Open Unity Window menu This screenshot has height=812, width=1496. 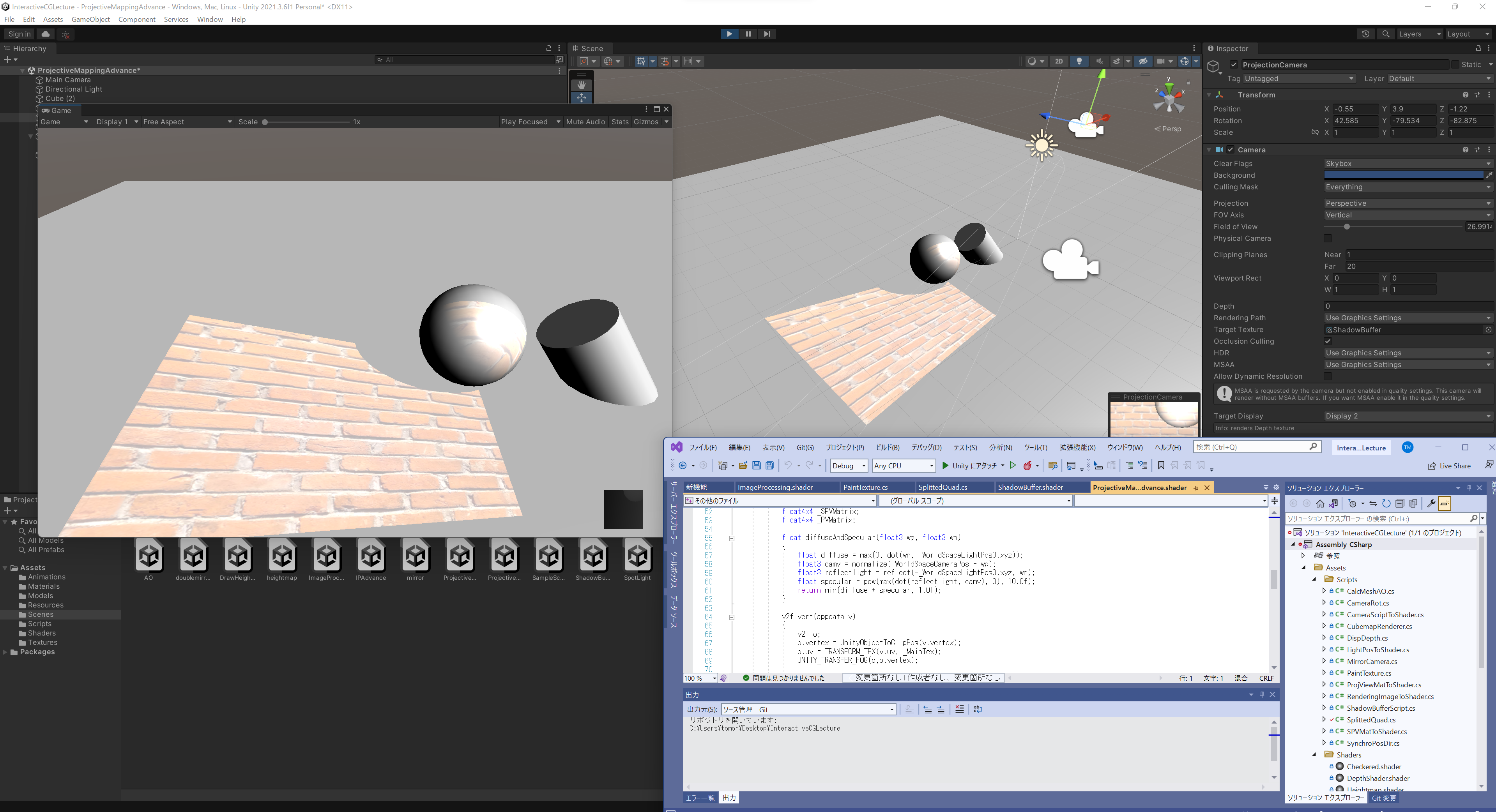click(210, 19)
